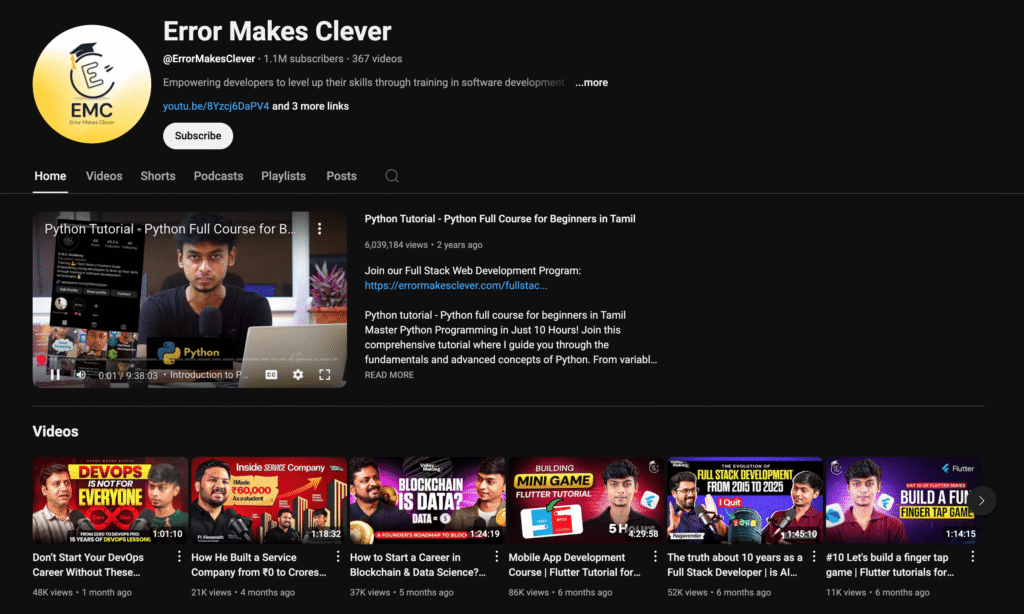Open '#10 Let's build a finger tap game' title
This screenshot has height=614, width=1024.
coord(890,564)
